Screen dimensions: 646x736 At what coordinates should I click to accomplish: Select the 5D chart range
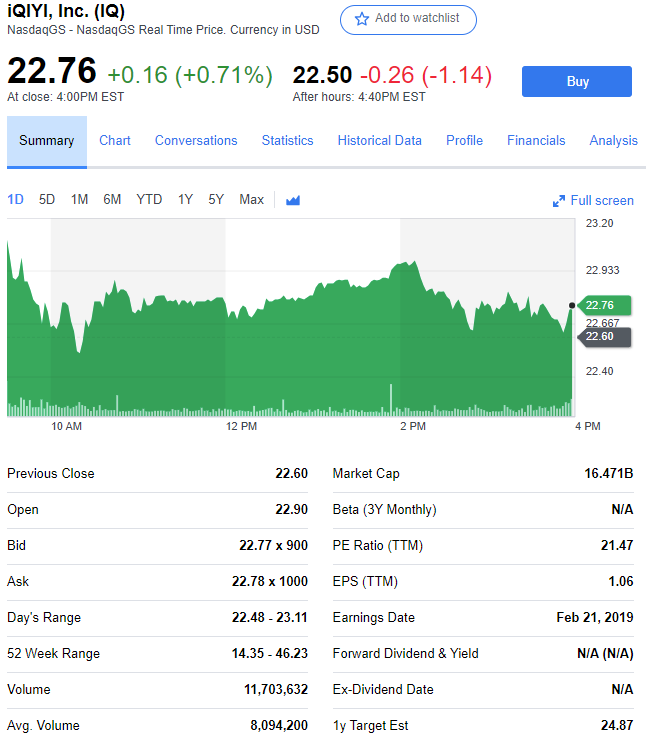point(46,199)
